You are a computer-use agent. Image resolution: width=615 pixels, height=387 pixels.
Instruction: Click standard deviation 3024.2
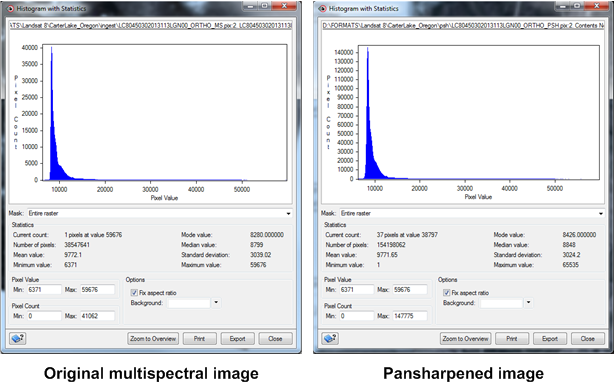pos(571,255)
